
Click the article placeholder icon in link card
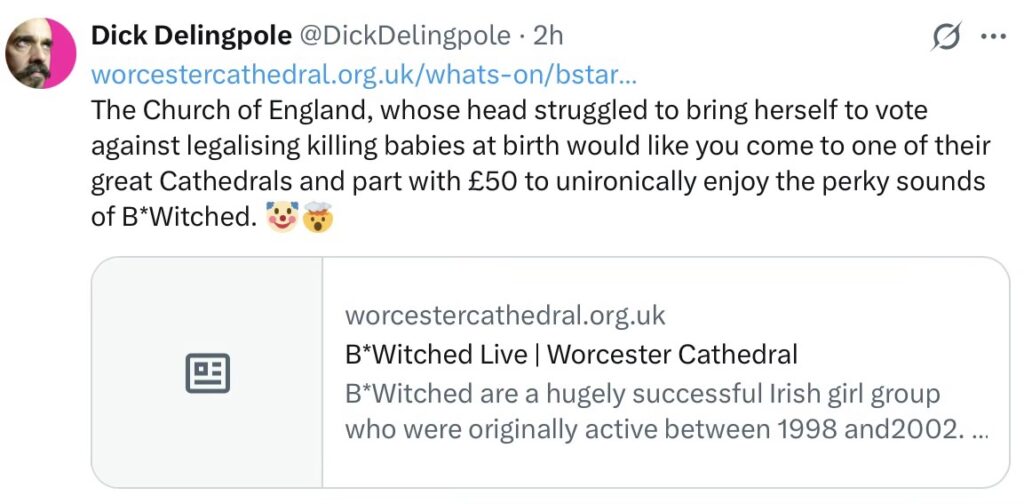point(208,373)
